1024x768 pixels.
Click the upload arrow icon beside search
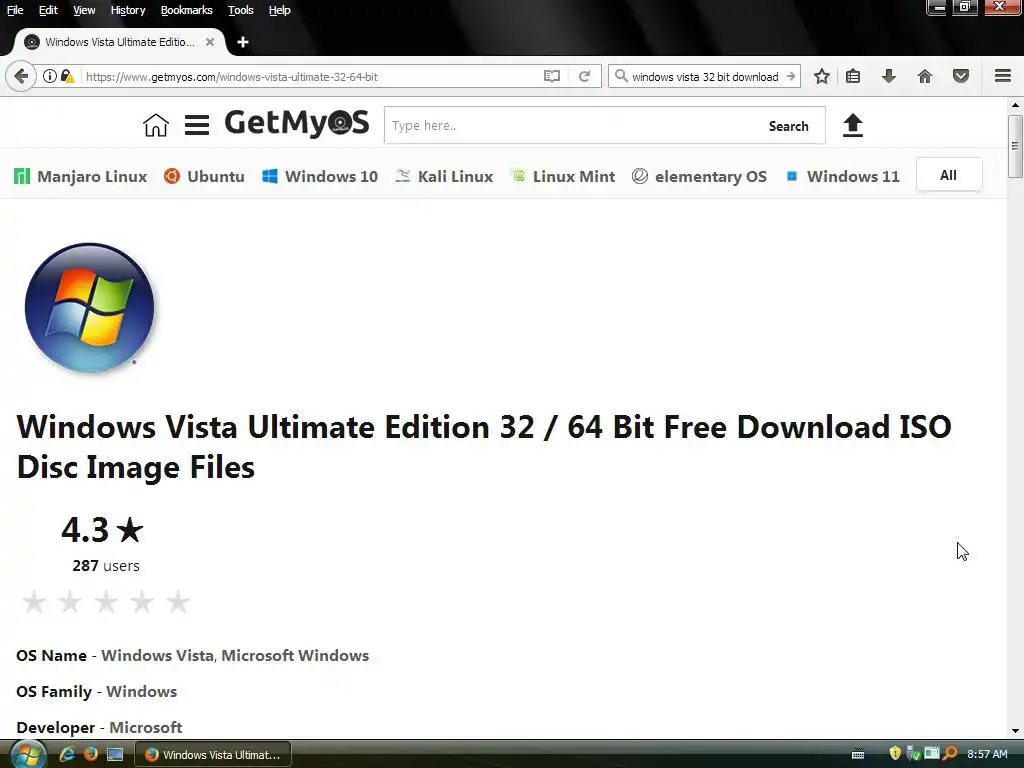[852, 125]
